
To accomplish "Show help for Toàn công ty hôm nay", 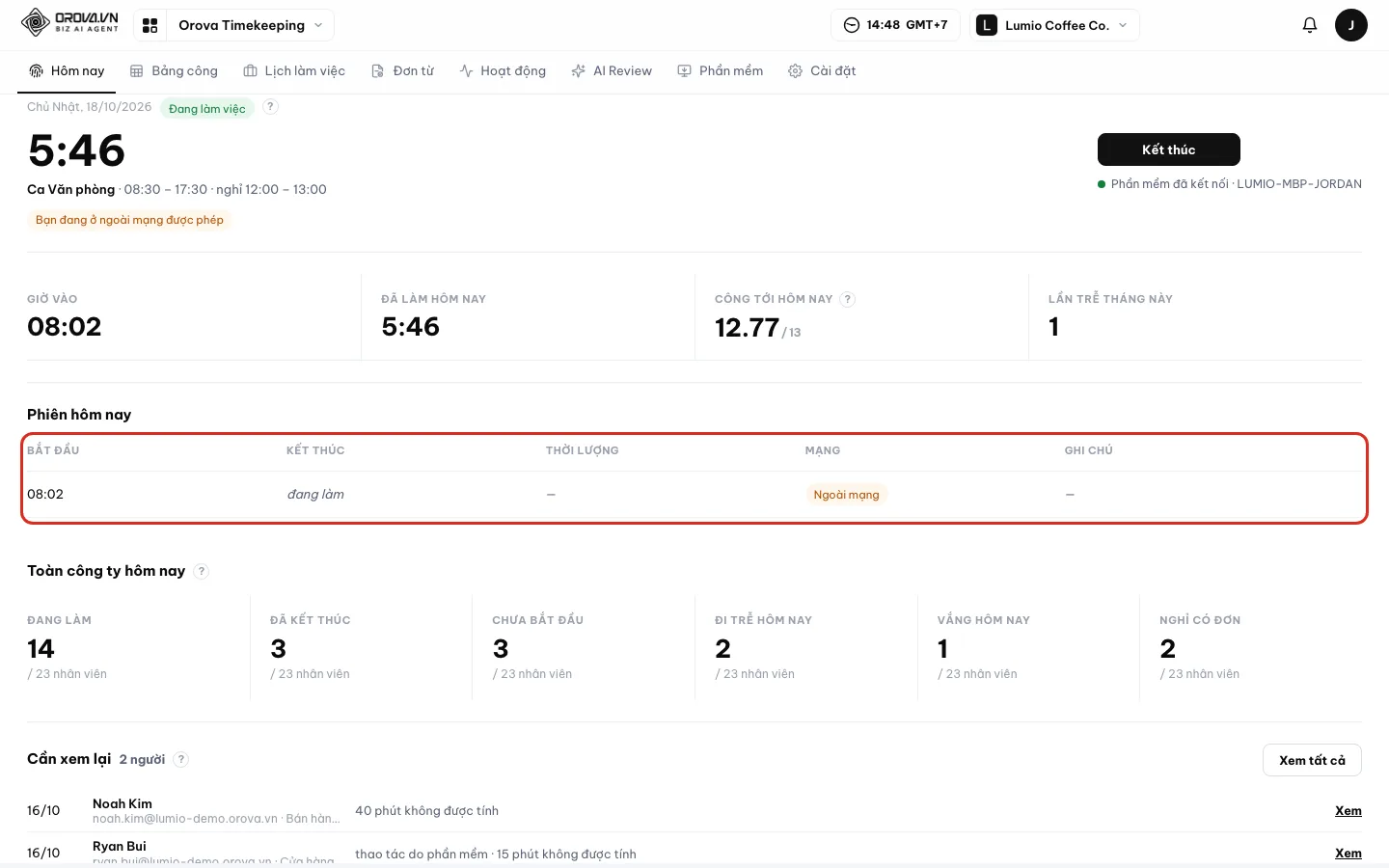I will (x=202, y=571).
